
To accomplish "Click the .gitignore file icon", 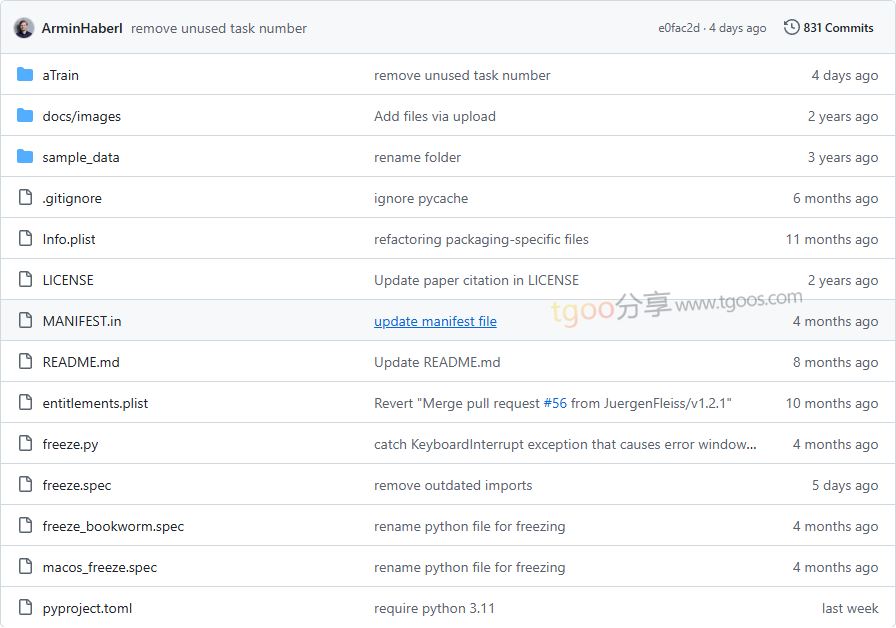I will coord(25,198).
